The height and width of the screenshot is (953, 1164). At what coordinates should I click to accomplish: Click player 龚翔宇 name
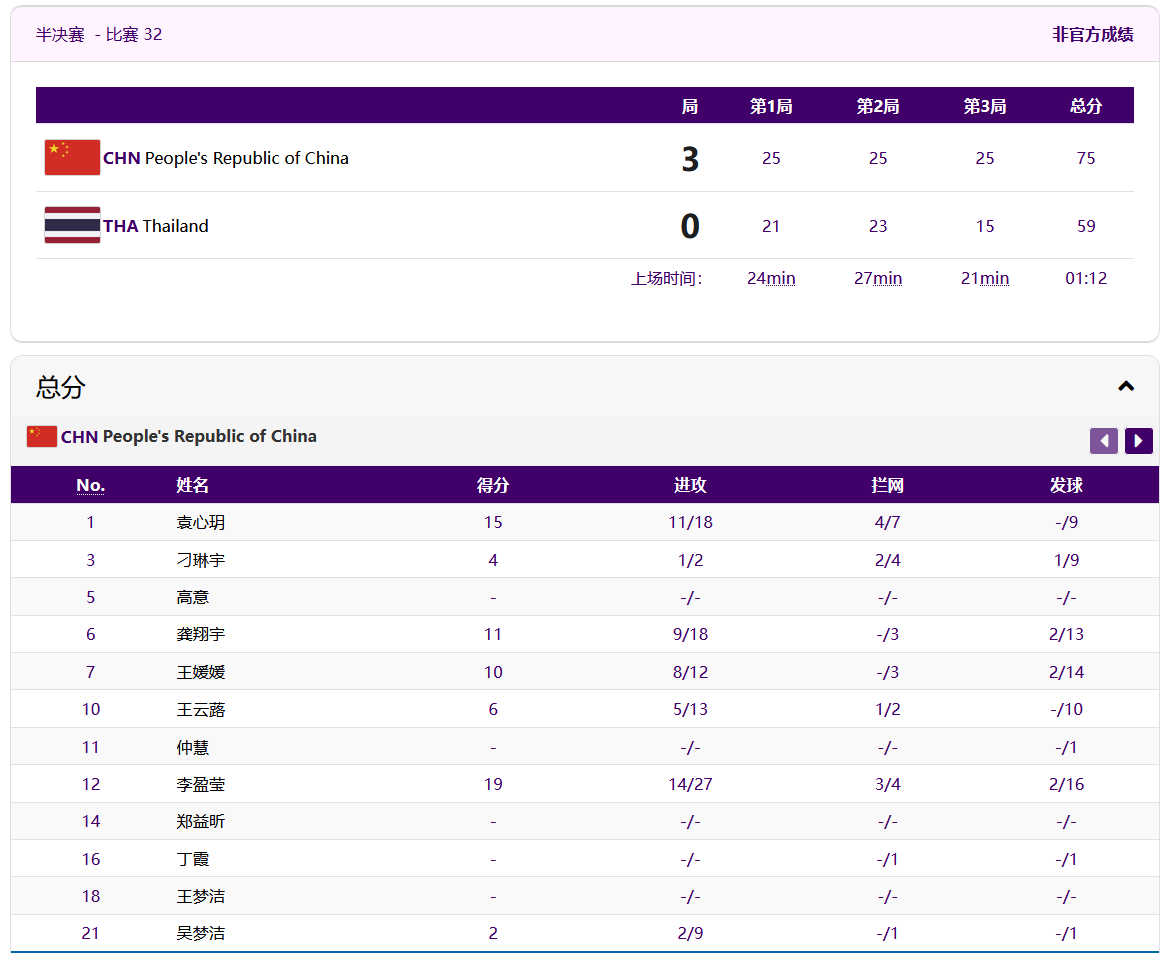click(x=201, y=634)
